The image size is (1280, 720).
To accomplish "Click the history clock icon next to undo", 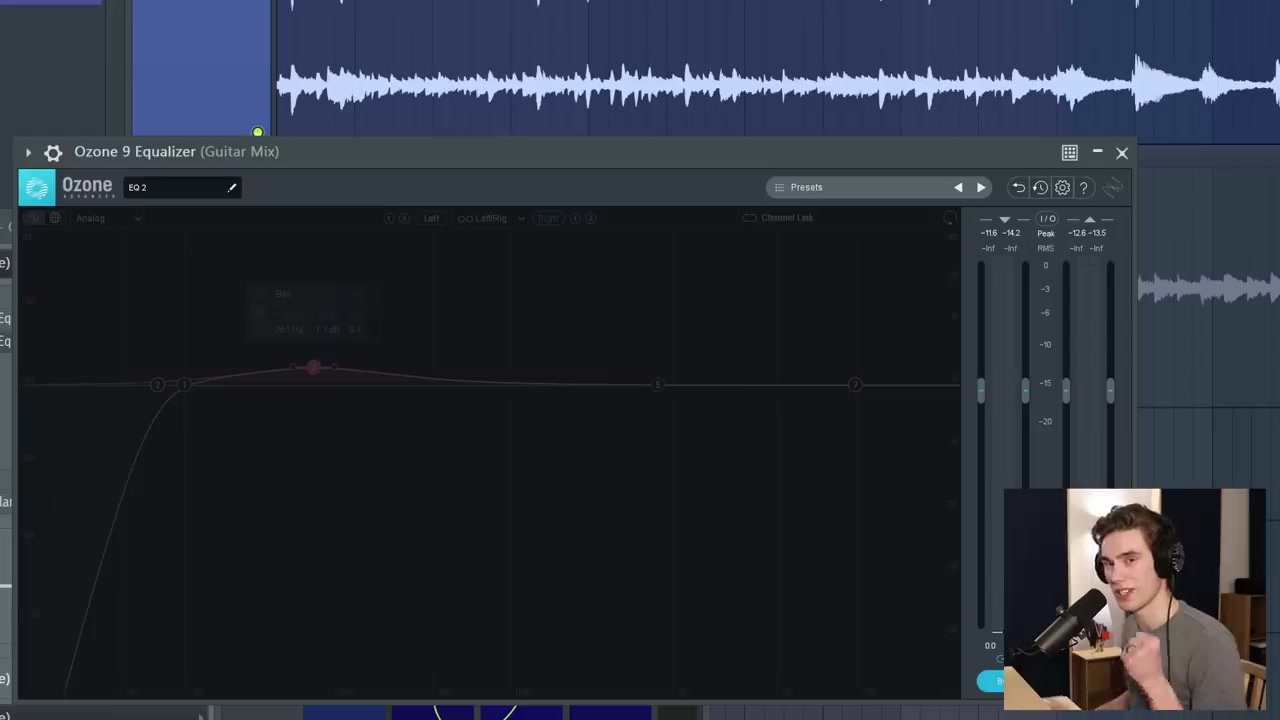I will [1040, 187].
